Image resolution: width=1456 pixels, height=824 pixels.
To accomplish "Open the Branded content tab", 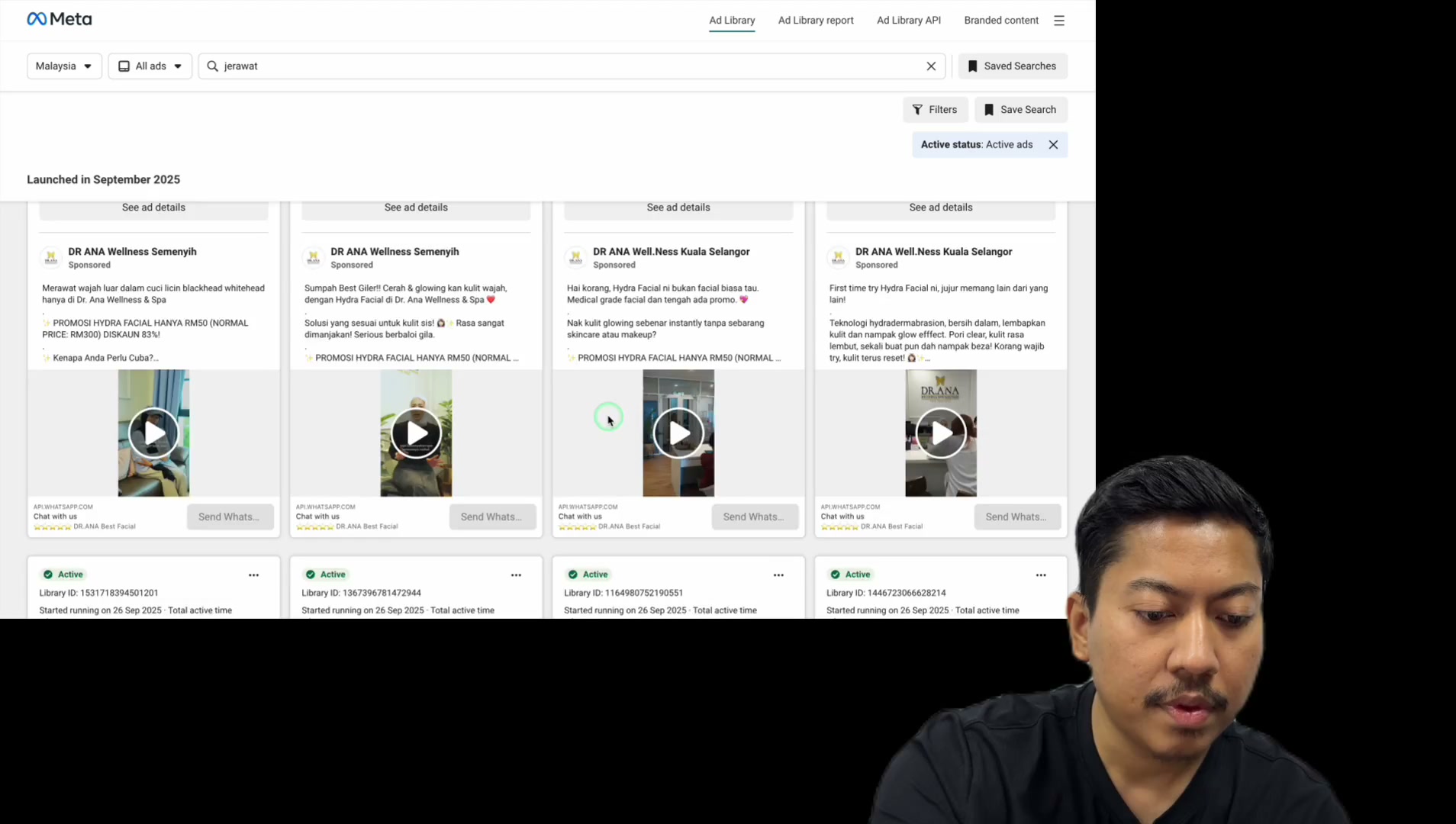I will (1001, 21).
